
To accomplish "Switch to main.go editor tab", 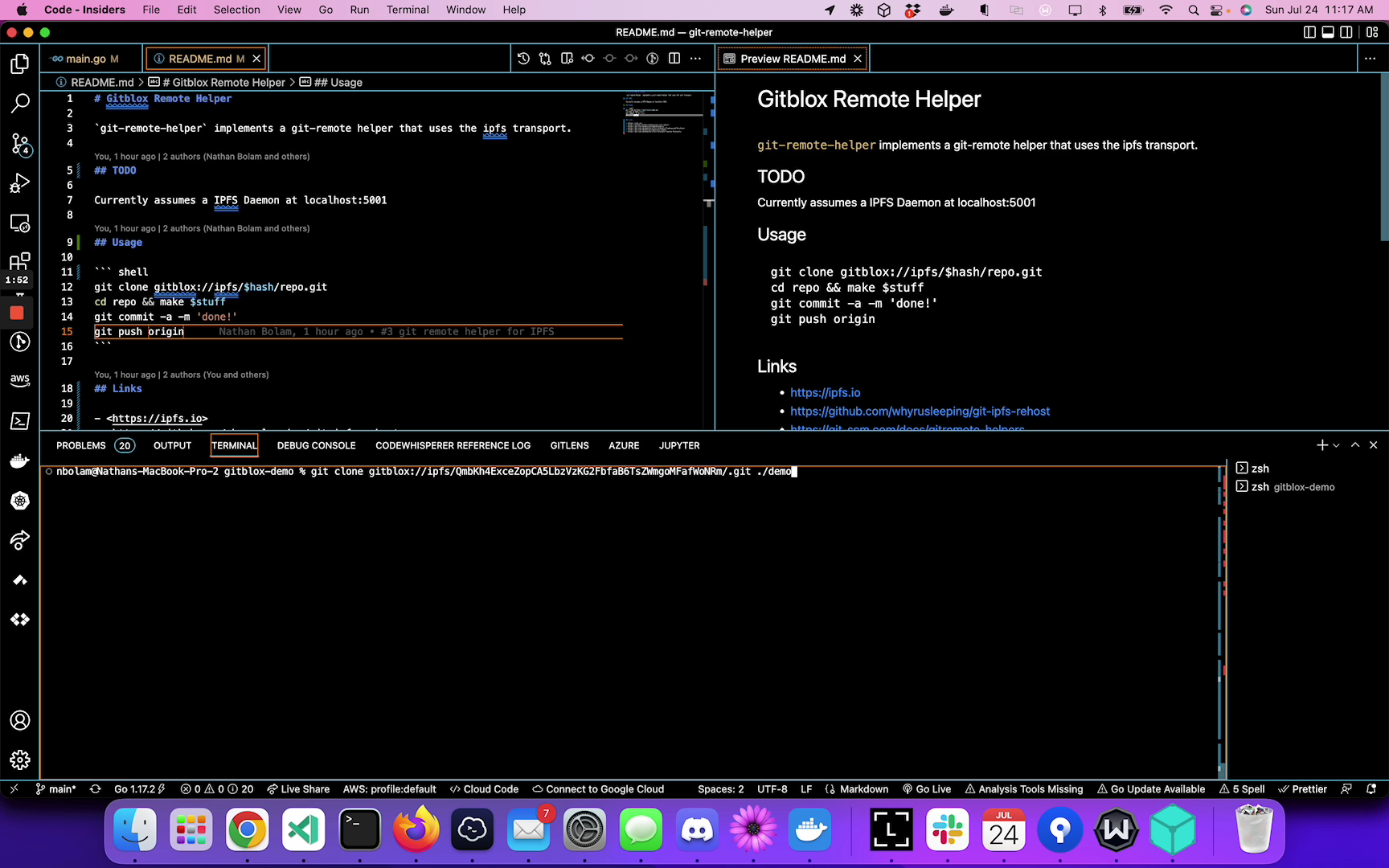I will coord(84,59).
